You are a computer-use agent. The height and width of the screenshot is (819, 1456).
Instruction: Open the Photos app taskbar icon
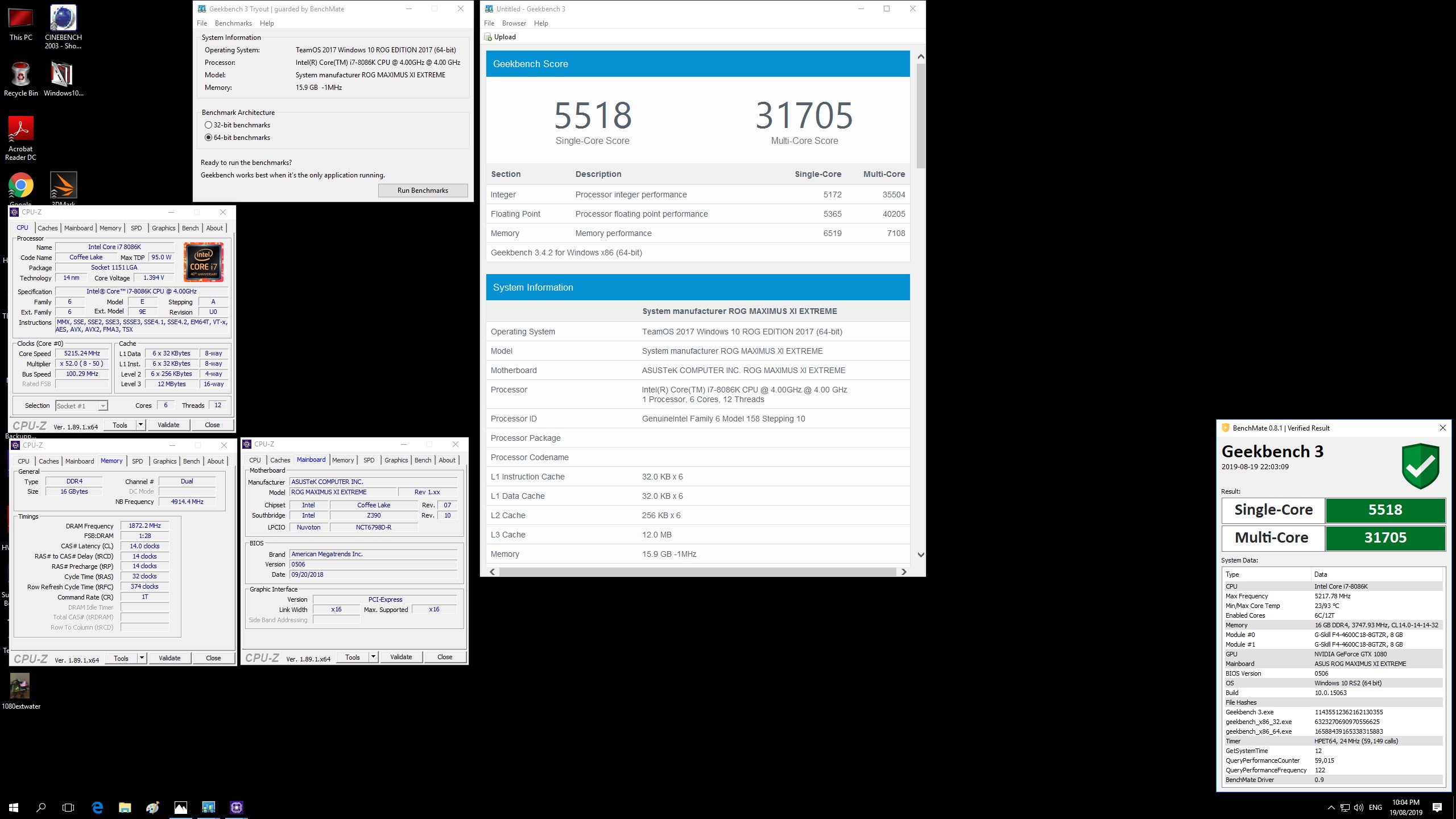coord(180,807)
